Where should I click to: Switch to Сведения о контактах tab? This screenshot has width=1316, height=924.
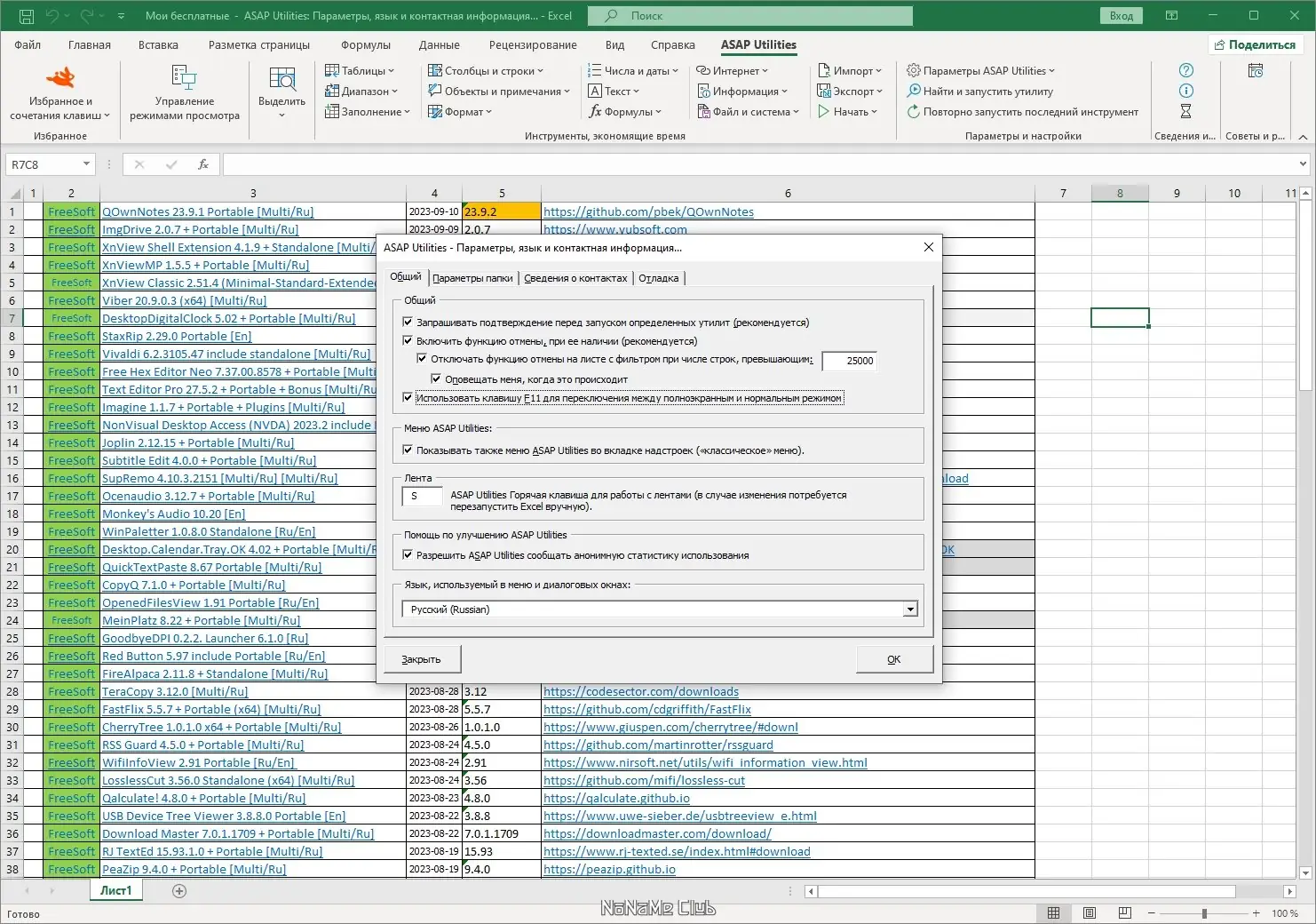coord(575,278)
